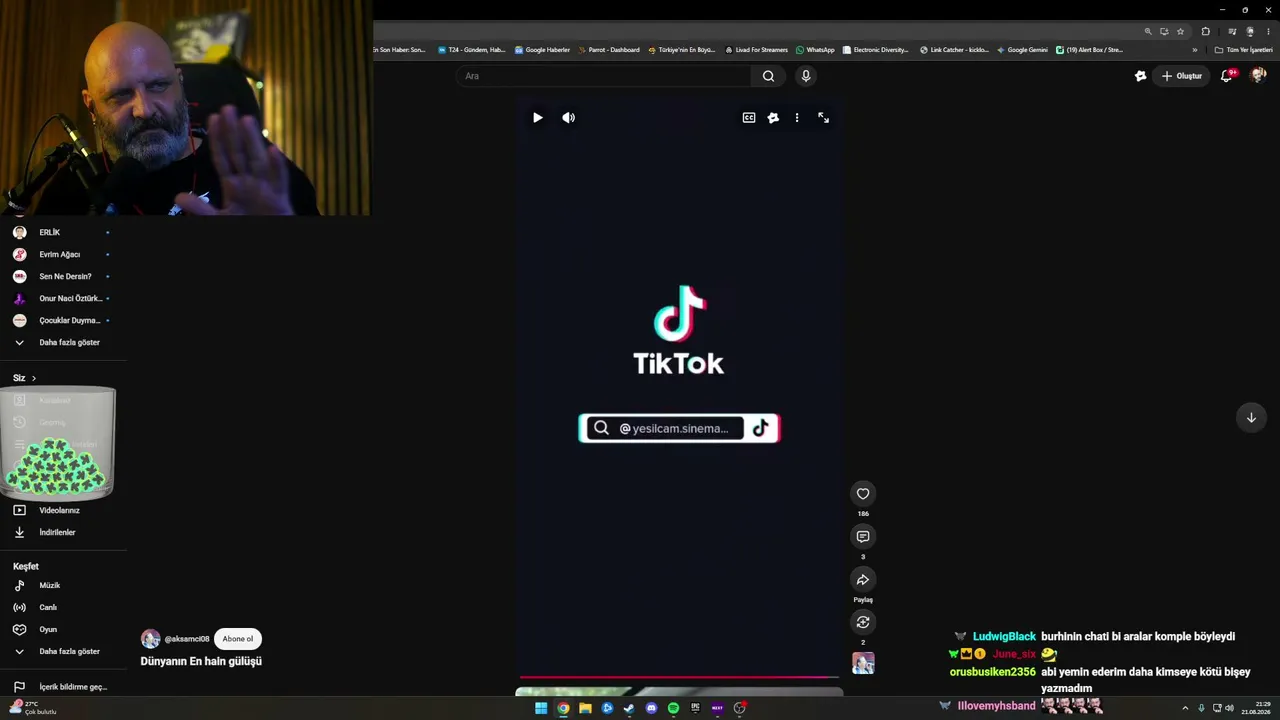Open the three-dot more options menu
This screenshot has width=1280, height=720.
[x=797, y=118]
